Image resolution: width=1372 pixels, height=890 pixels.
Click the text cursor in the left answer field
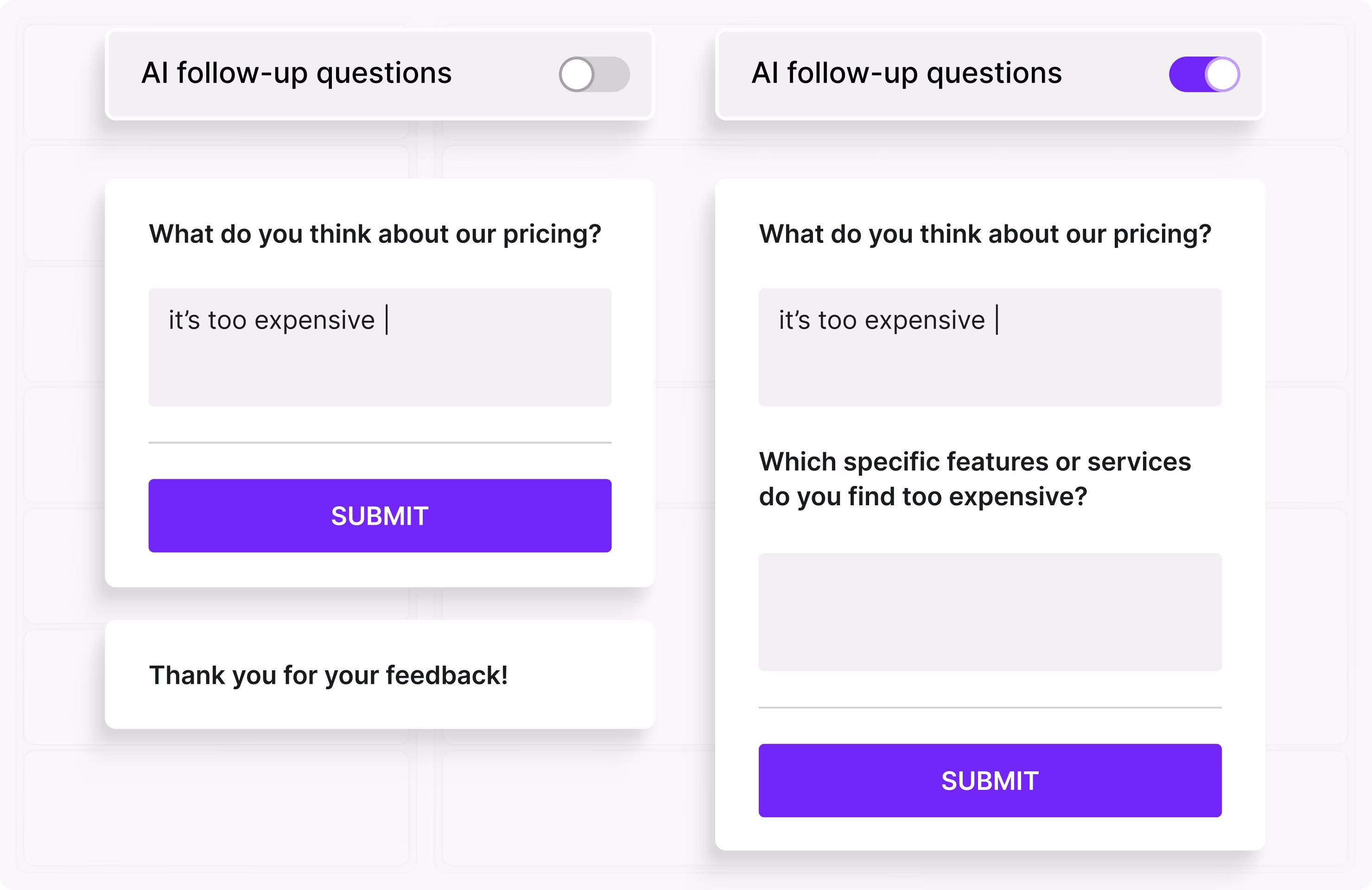(387, 319)
